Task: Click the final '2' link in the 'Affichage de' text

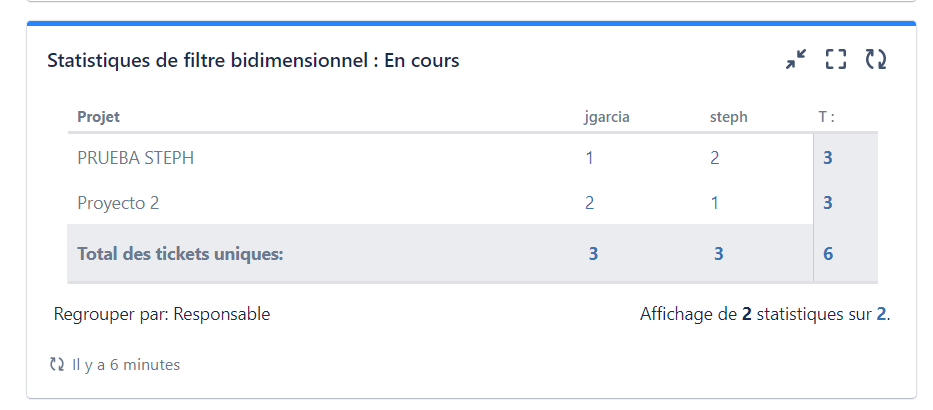Action: (881, 314)
